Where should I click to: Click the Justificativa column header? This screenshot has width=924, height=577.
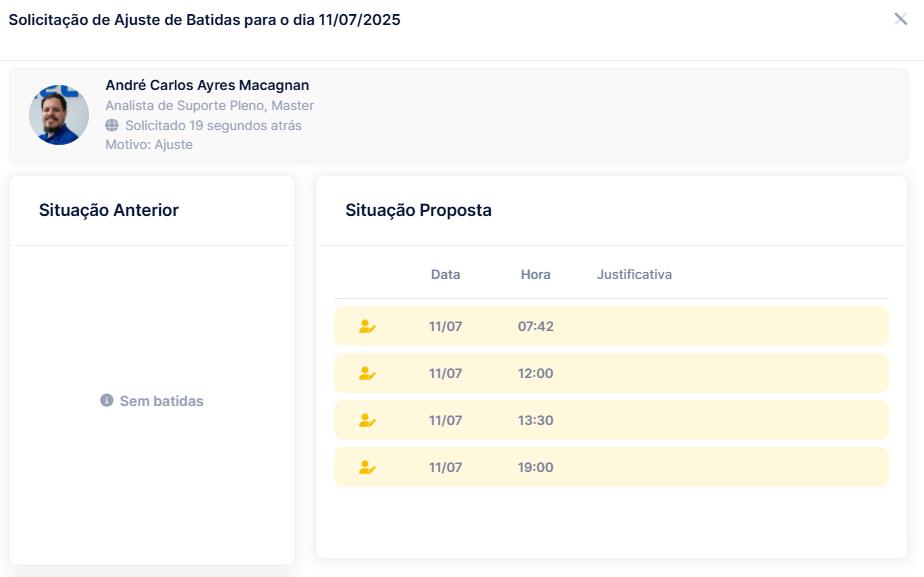[634, 275]
